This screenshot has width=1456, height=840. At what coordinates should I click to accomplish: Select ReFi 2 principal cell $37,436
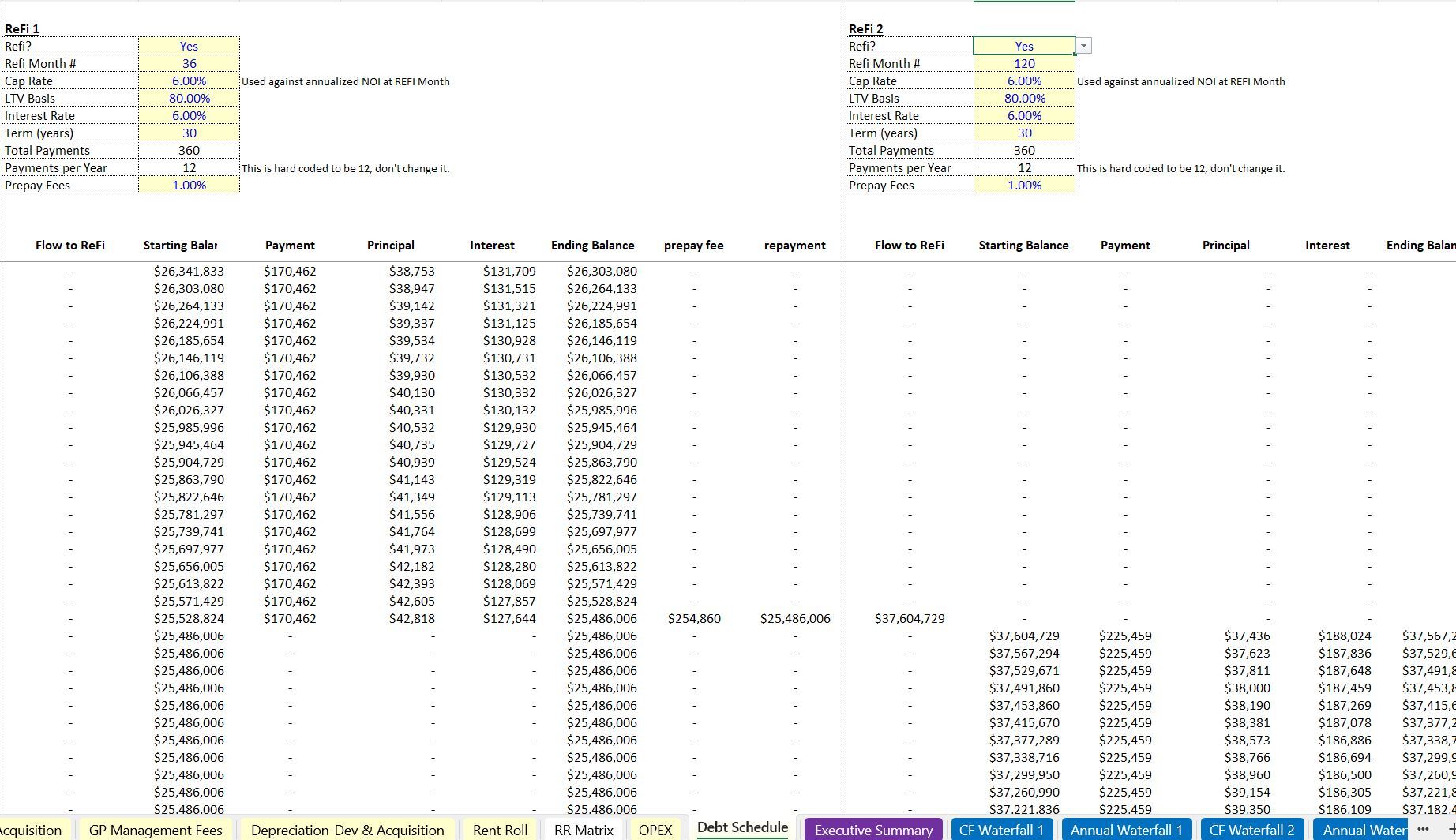[x=1248, y=636]
